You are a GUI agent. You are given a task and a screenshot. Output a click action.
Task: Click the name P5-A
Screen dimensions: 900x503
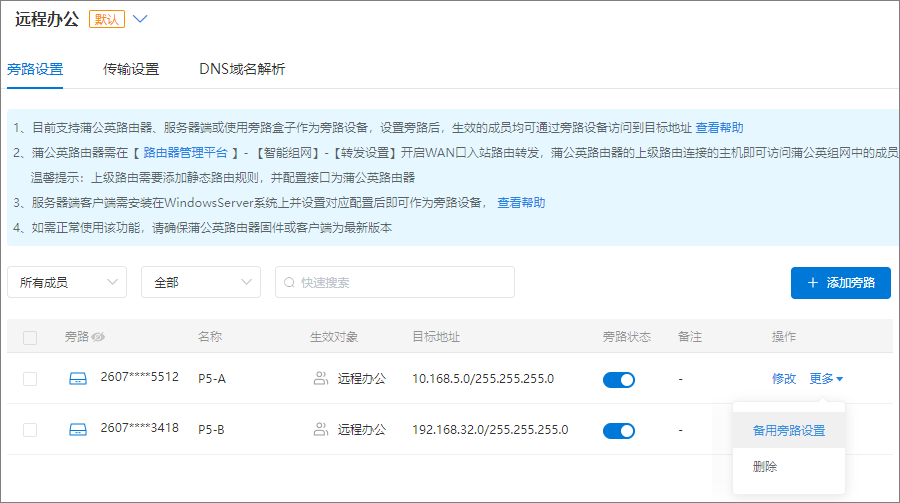(x=212, y=379)
